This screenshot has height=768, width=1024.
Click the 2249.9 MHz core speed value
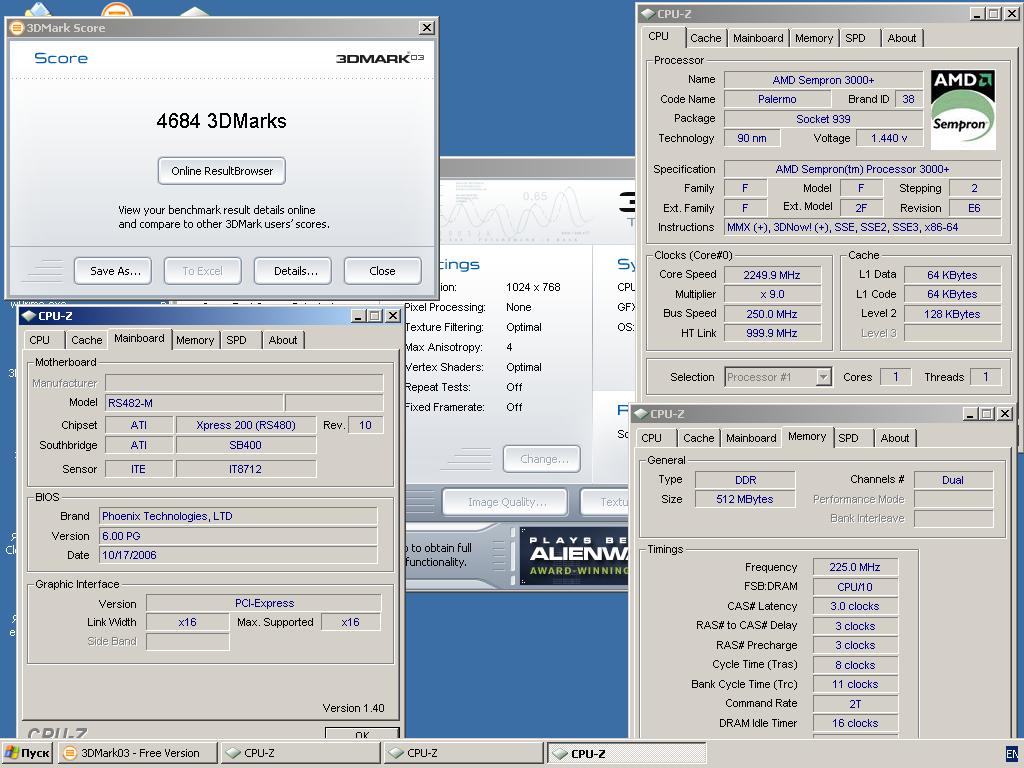772,275
